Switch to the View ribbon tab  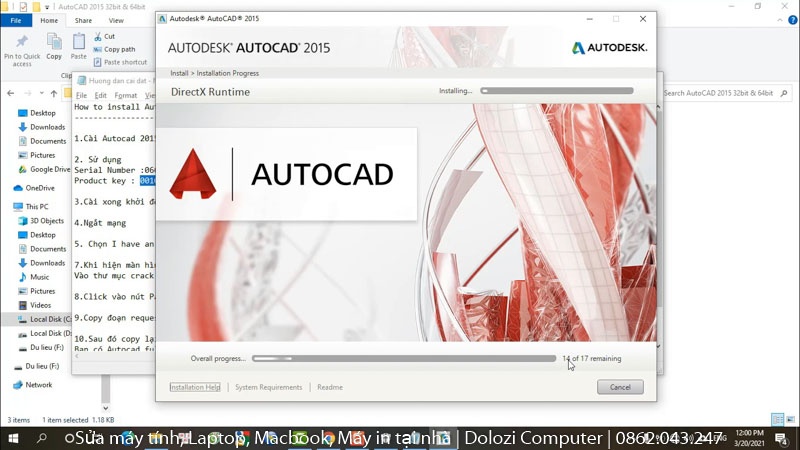click(x=116, y=20)
